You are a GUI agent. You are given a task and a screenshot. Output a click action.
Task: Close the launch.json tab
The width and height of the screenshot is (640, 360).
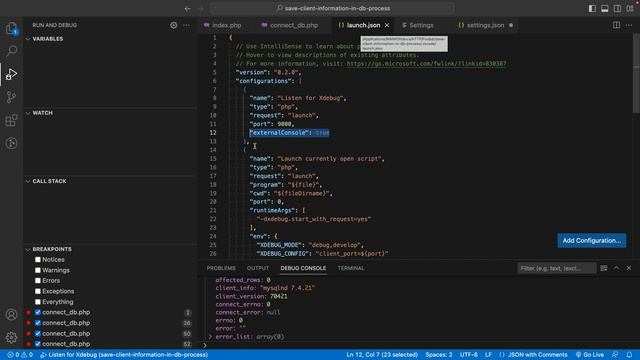click(x=387, y=25)
